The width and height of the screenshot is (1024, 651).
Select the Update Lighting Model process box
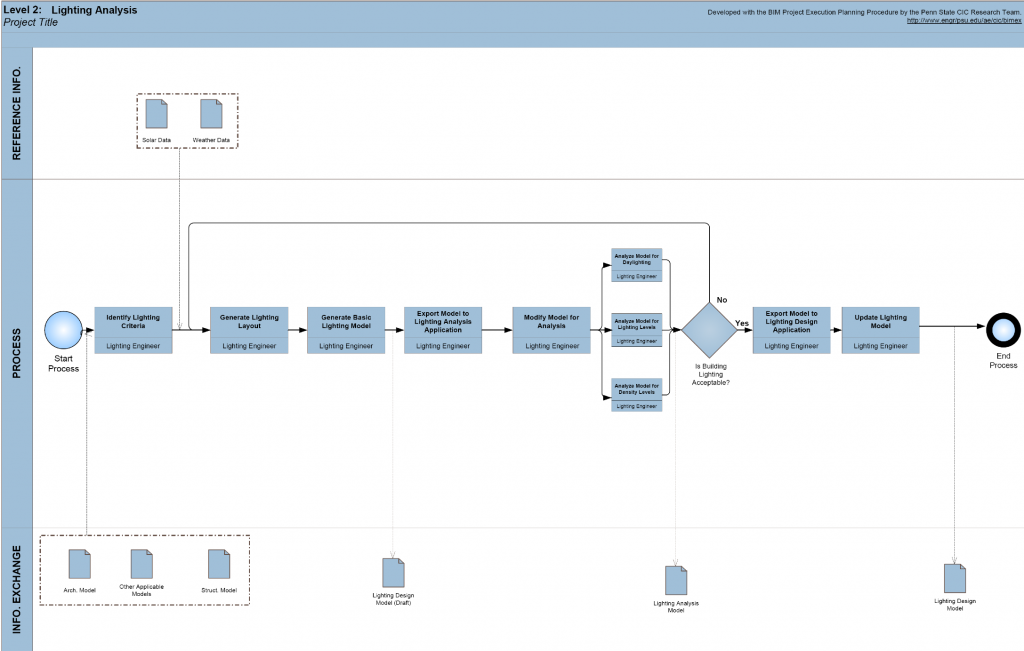880,329
